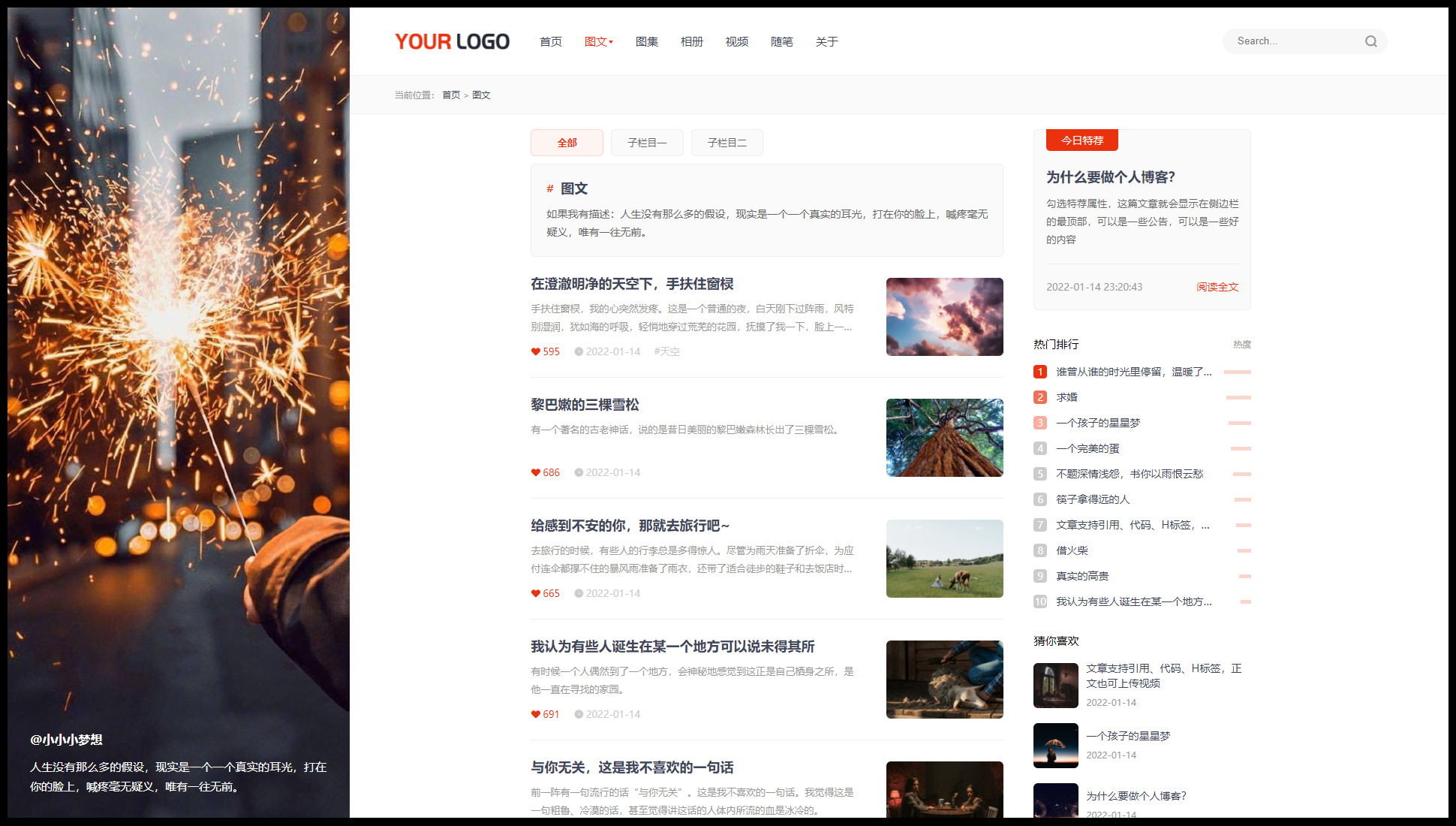1456x826 pixels.
Task: Click thumbnail beside 文章支持引用 recommendation
Action: click(1055, 686)
